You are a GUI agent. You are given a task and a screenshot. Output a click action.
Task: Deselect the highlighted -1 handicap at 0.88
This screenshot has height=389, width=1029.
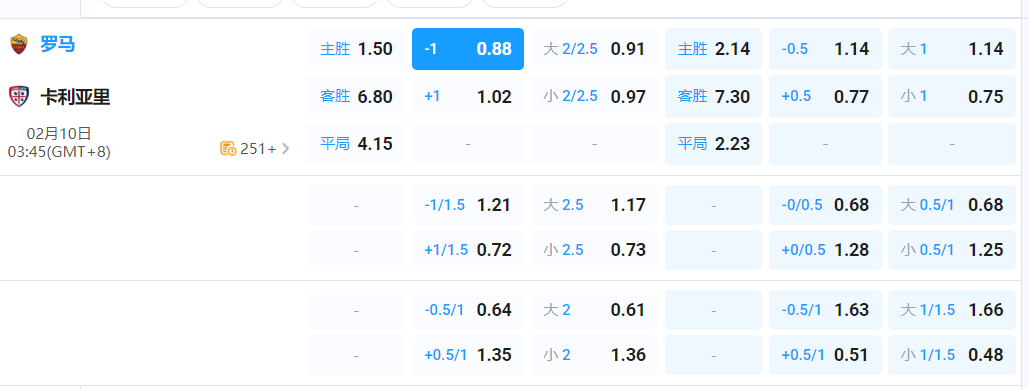coord(468,49)
